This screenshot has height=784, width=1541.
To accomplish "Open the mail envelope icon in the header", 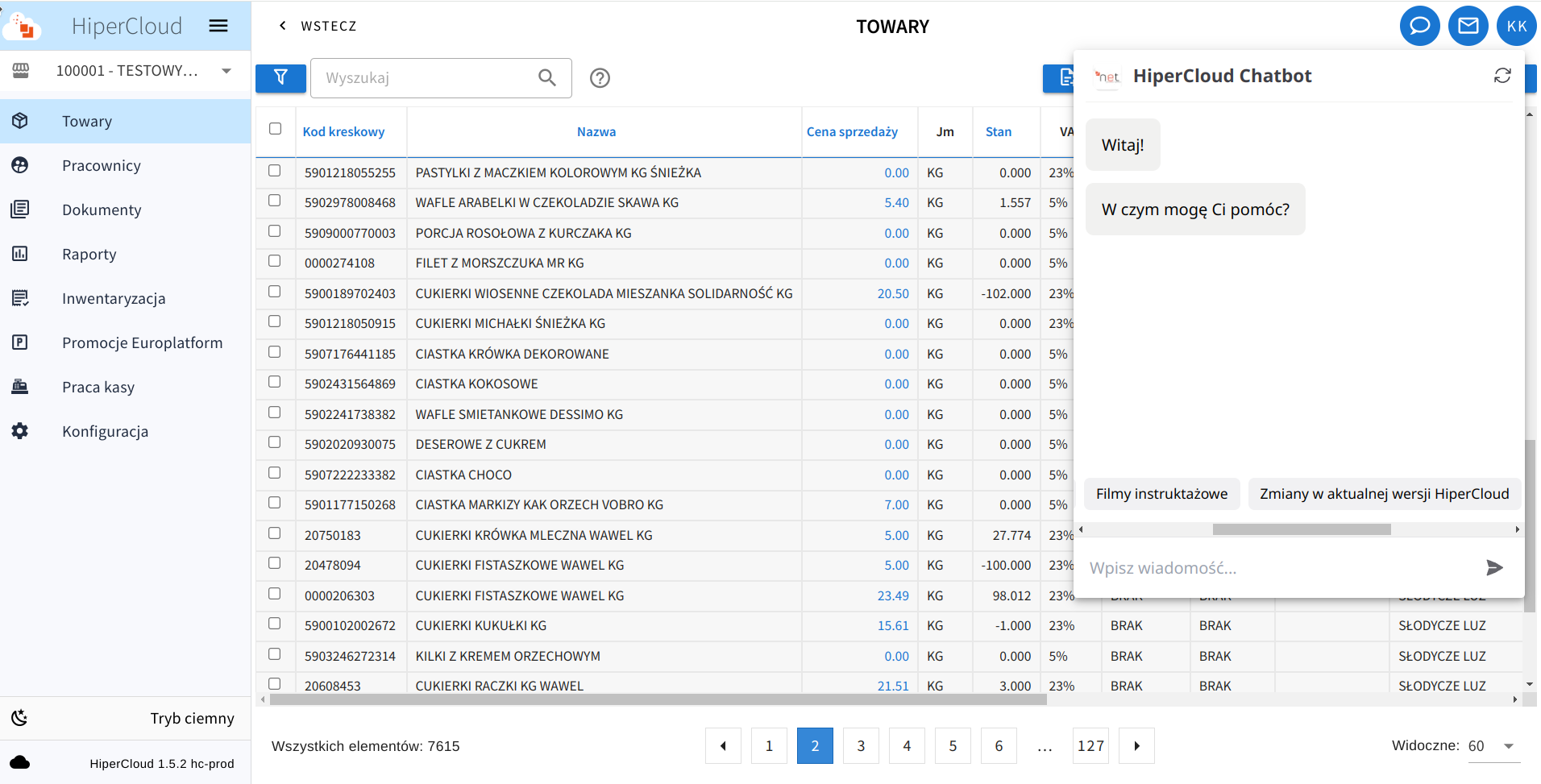I will (1468, 26).
